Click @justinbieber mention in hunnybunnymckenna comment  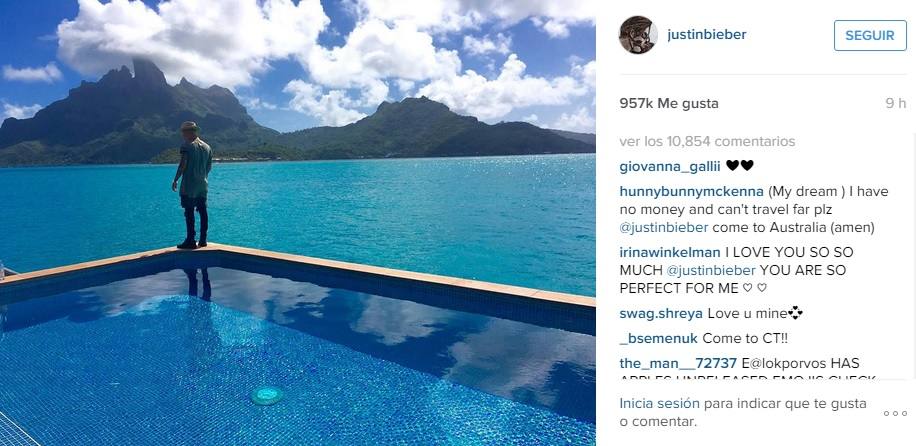[664, 228]
